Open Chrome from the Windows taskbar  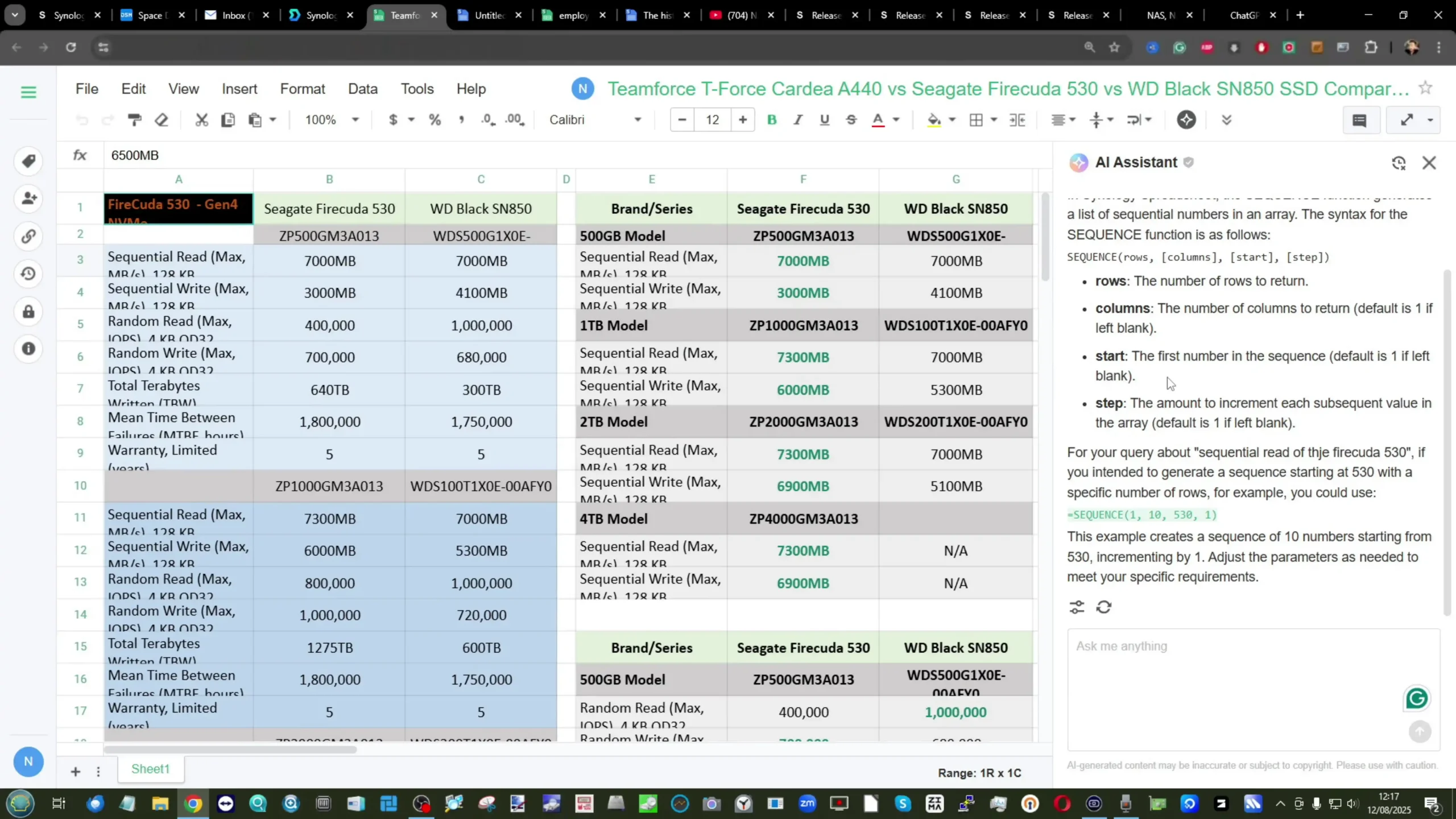193,804
